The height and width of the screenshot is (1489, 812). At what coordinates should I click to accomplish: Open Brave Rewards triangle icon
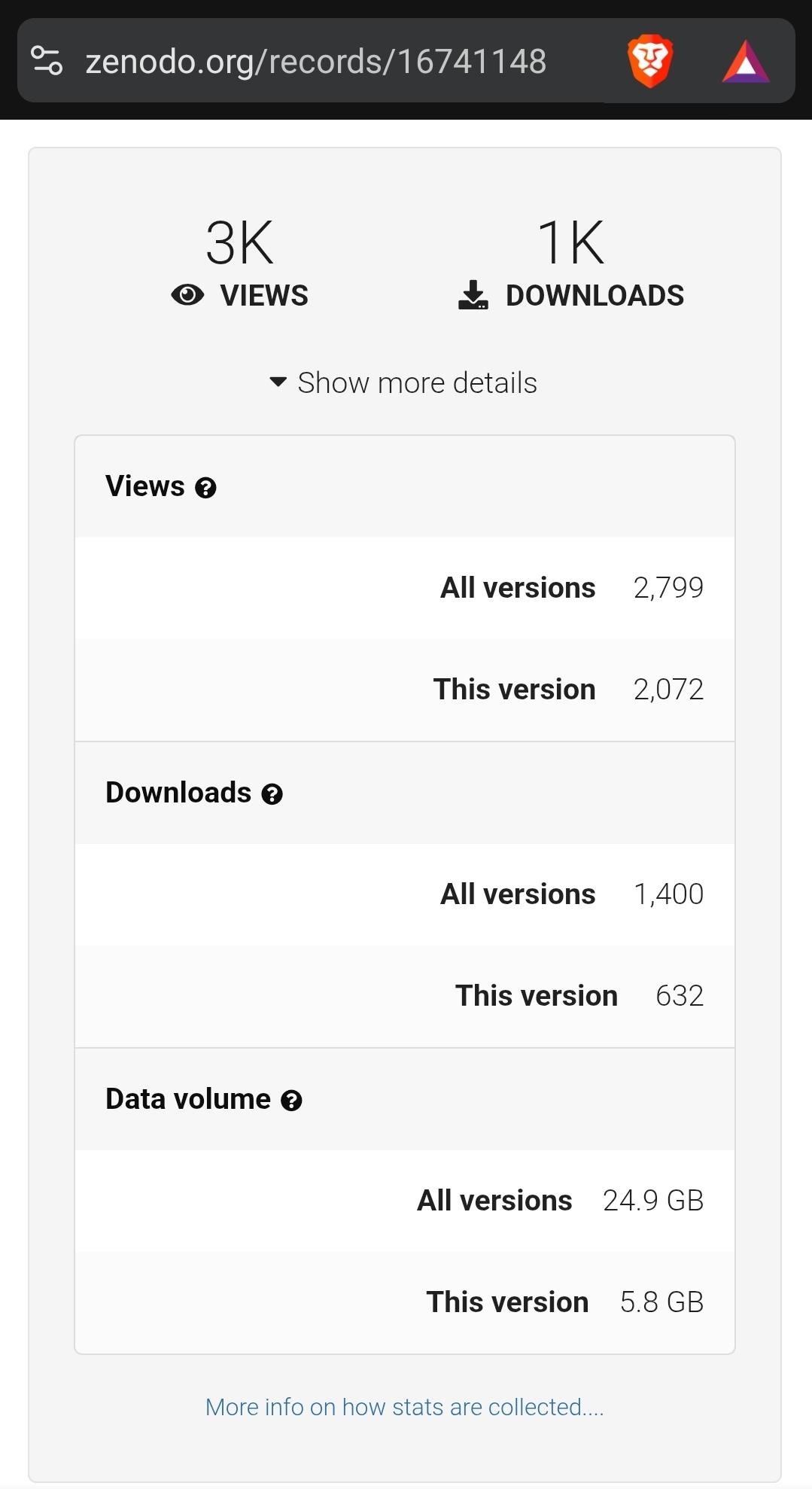pos(745,62)
